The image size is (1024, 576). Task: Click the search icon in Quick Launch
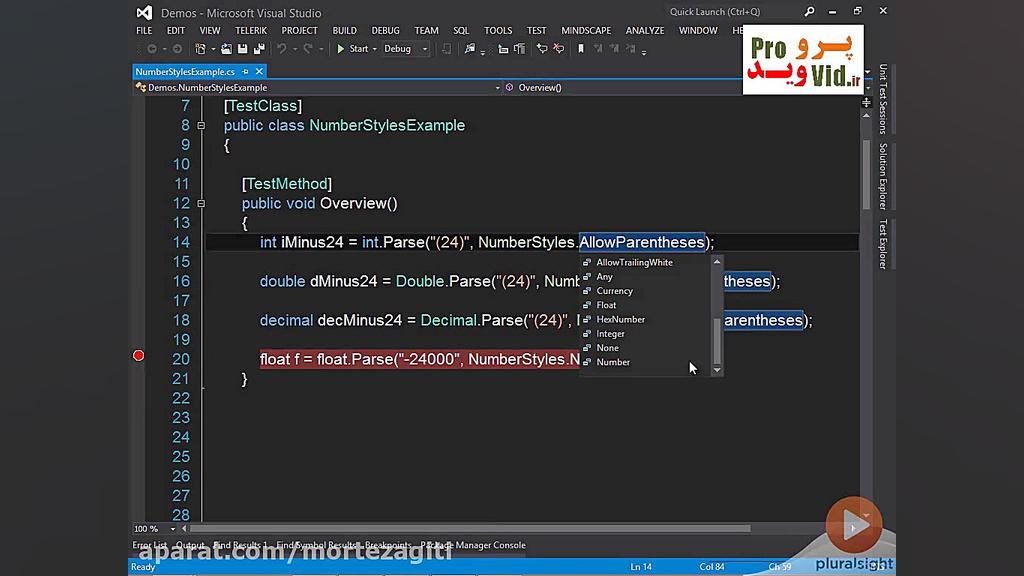808,11
